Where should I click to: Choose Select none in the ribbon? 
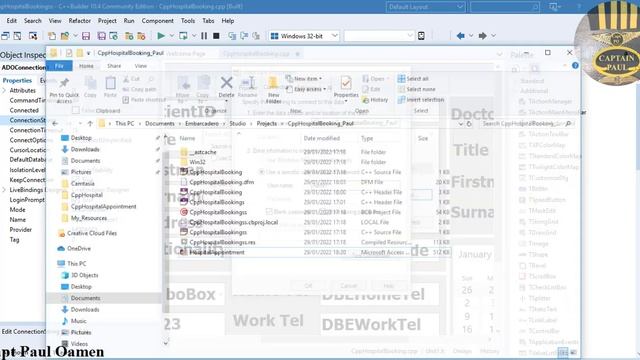(416, 89)
